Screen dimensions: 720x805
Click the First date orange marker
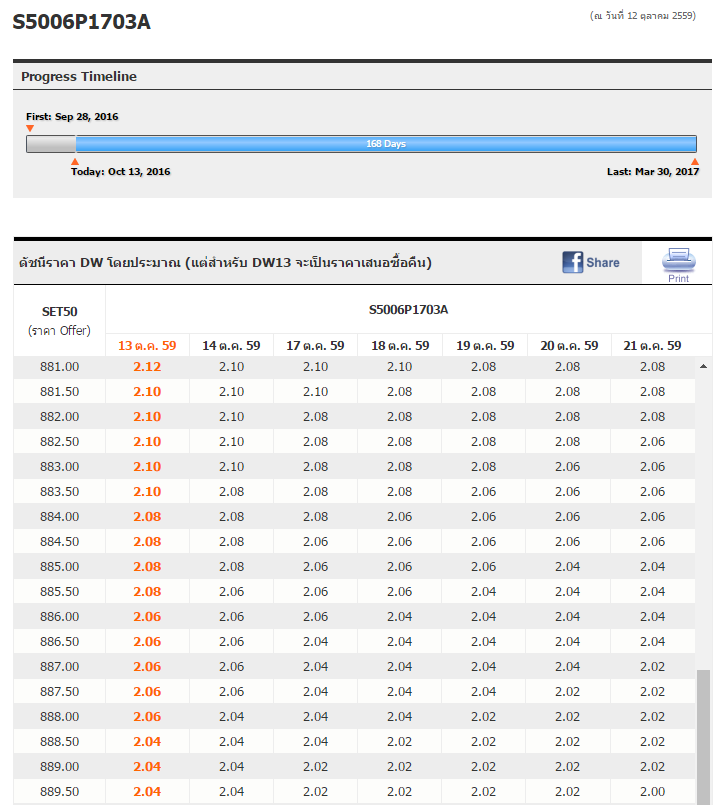click(x=30, y=128)
